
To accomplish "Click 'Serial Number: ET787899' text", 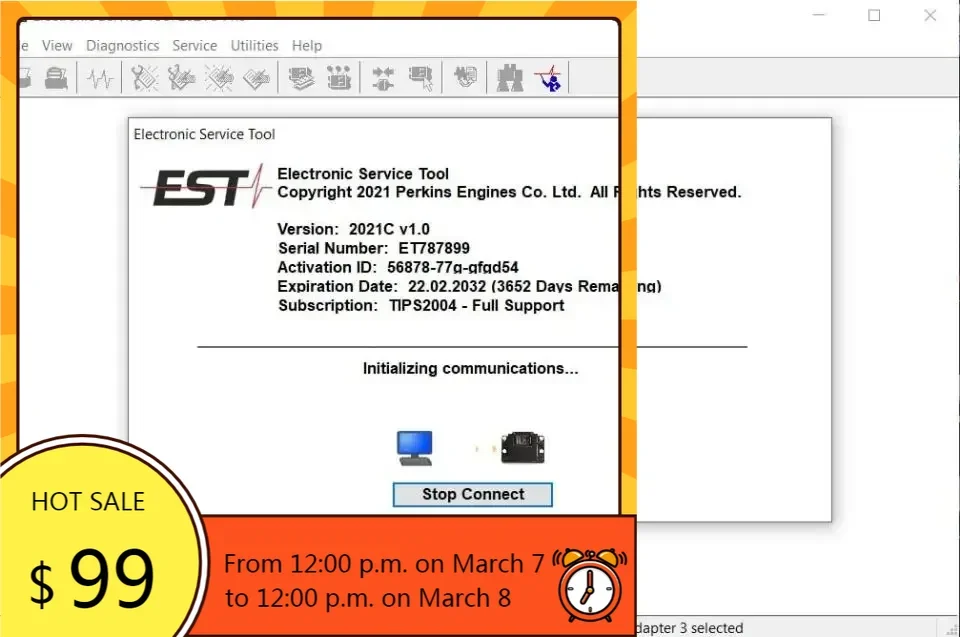I will point(373,248).
